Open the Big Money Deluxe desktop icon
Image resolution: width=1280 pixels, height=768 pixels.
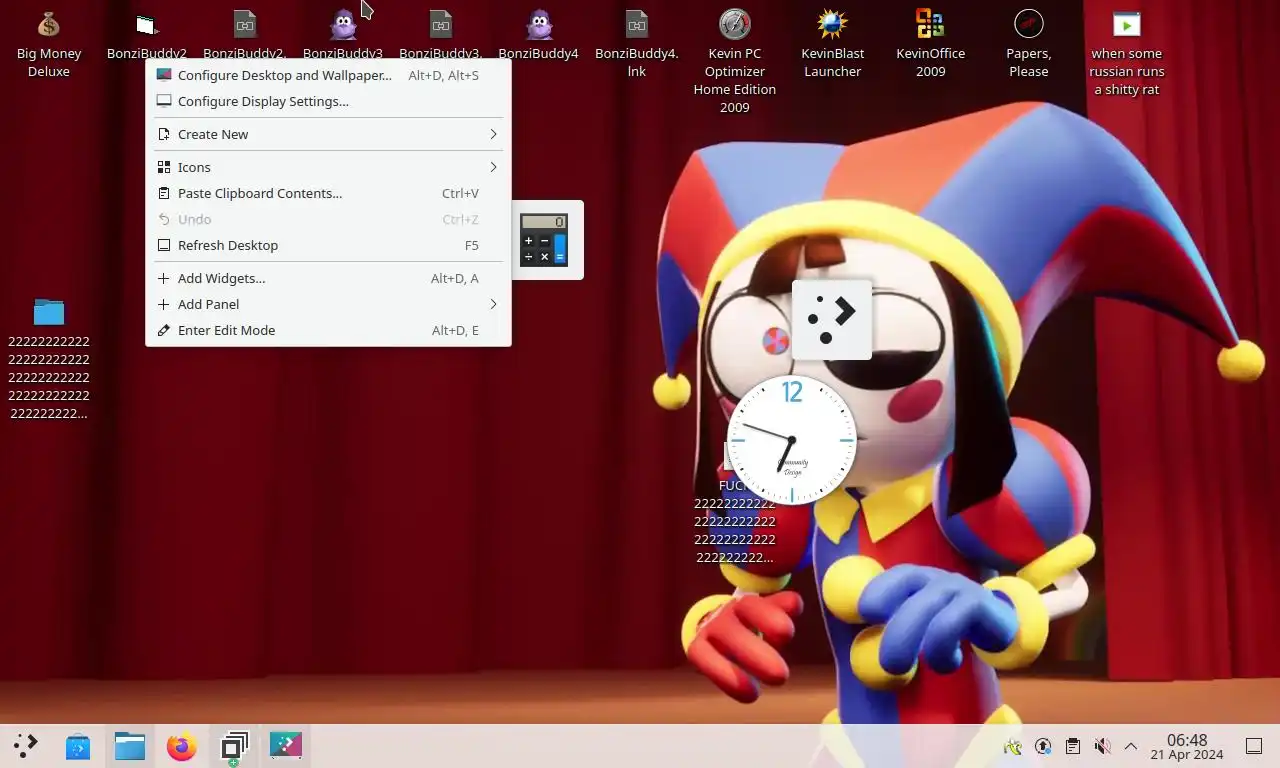pos(48,24)
